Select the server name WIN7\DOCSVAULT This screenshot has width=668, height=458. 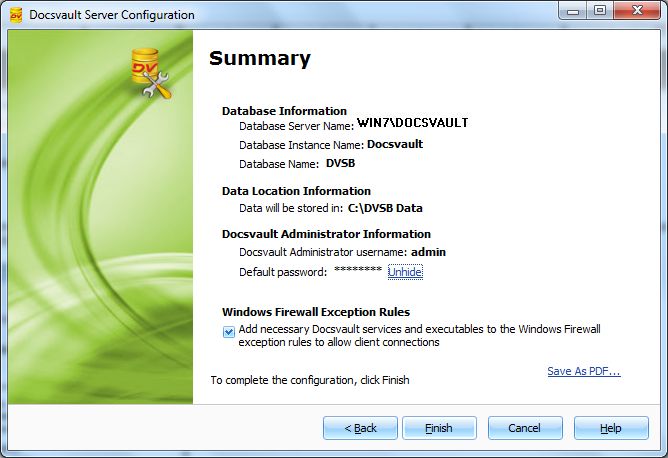[412, 123]
